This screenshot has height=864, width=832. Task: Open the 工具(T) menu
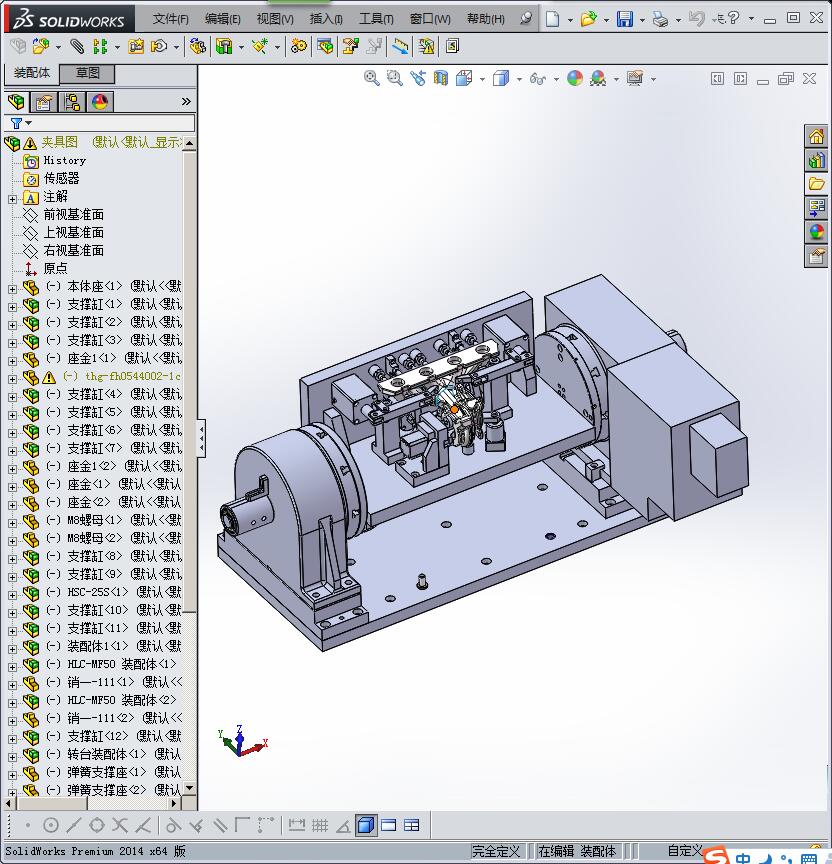(376, 19)
